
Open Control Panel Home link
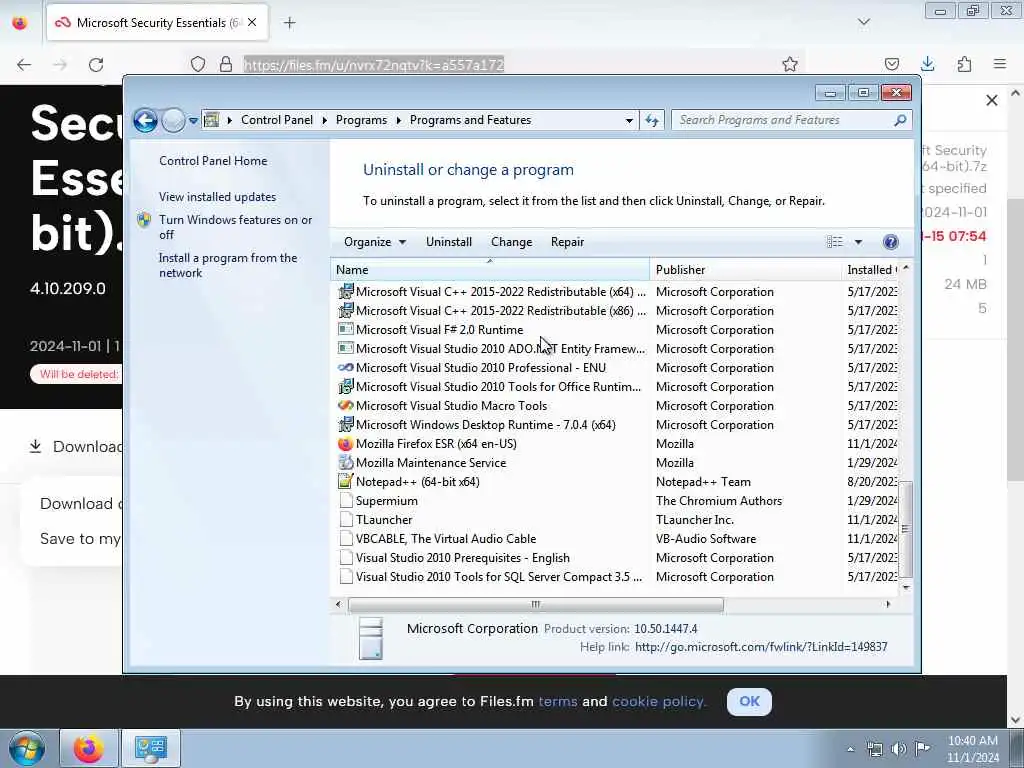click(x=213, y=161)
